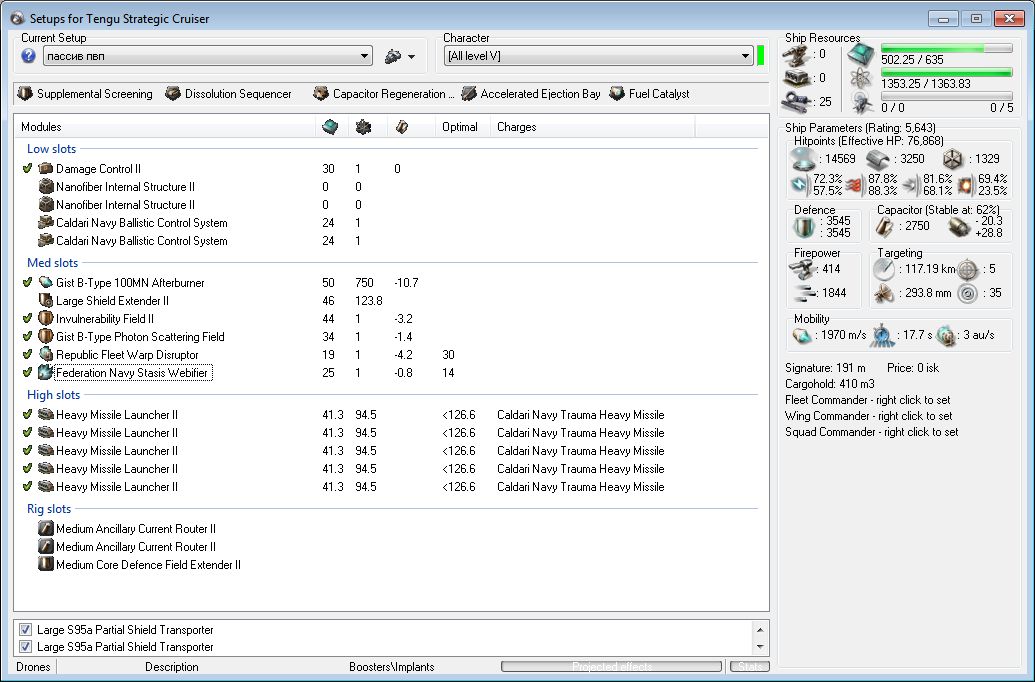Select first Caldari Navy Ballistic Control System
This screenshot has height=682, width=1035.
(x=141, y=222)
